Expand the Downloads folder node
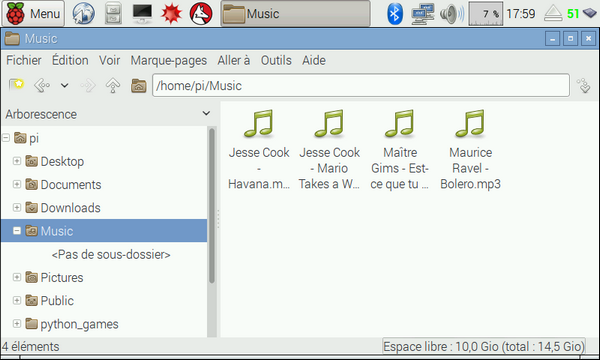 (17, 208)
